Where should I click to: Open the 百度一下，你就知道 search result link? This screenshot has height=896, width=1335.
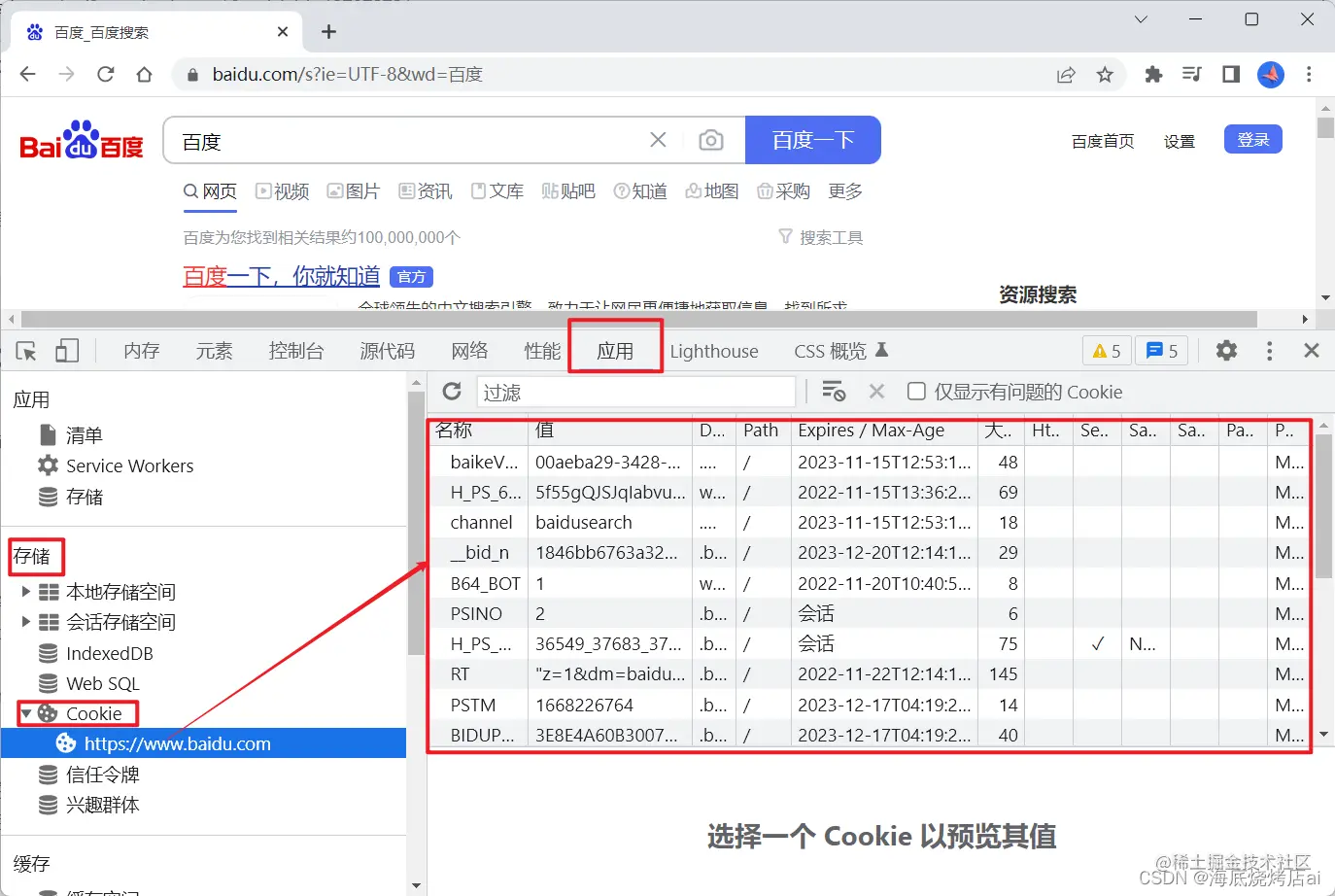point(280,276)
